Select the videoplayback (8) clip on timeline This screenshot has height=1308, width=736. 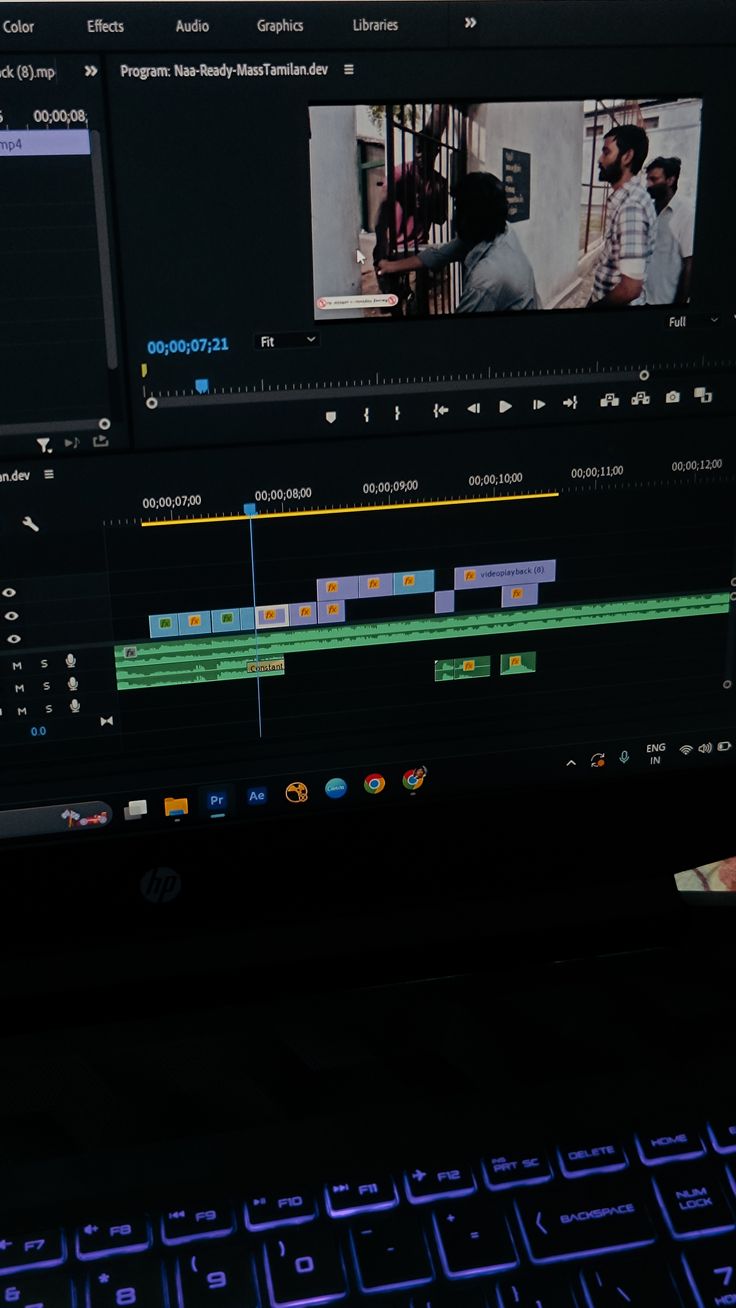click(x=505, y=574)
